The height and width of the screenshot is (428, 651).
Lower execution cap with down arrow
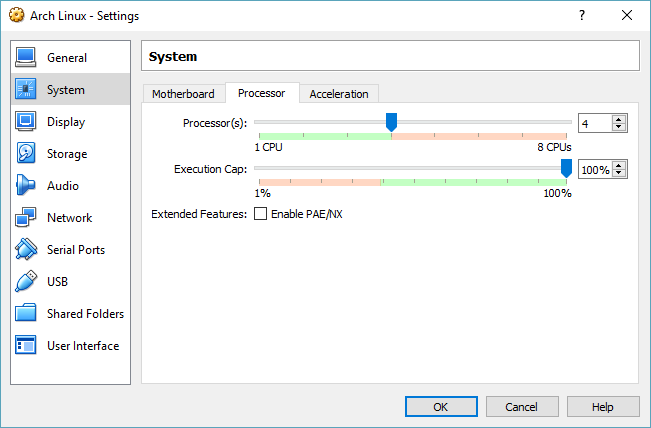pyautogui.click(x=619, y=173)
